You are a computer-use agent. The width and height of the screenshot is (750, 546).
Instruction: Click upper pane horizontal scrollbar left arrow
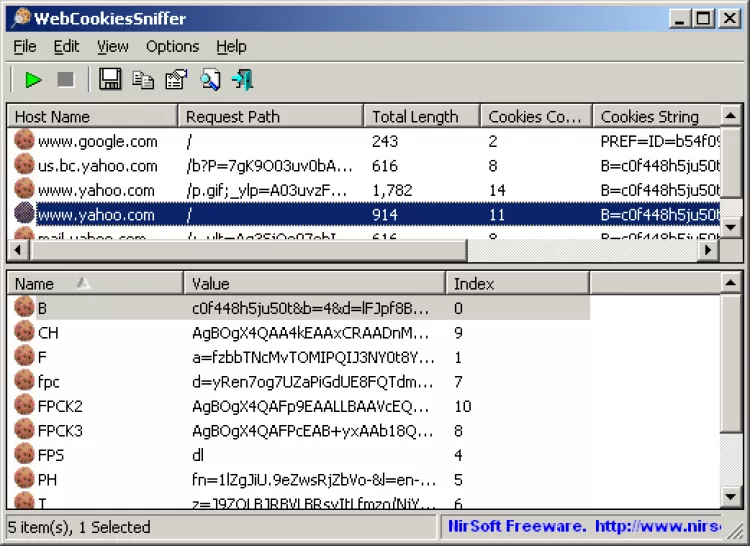(x=18, y=250)
